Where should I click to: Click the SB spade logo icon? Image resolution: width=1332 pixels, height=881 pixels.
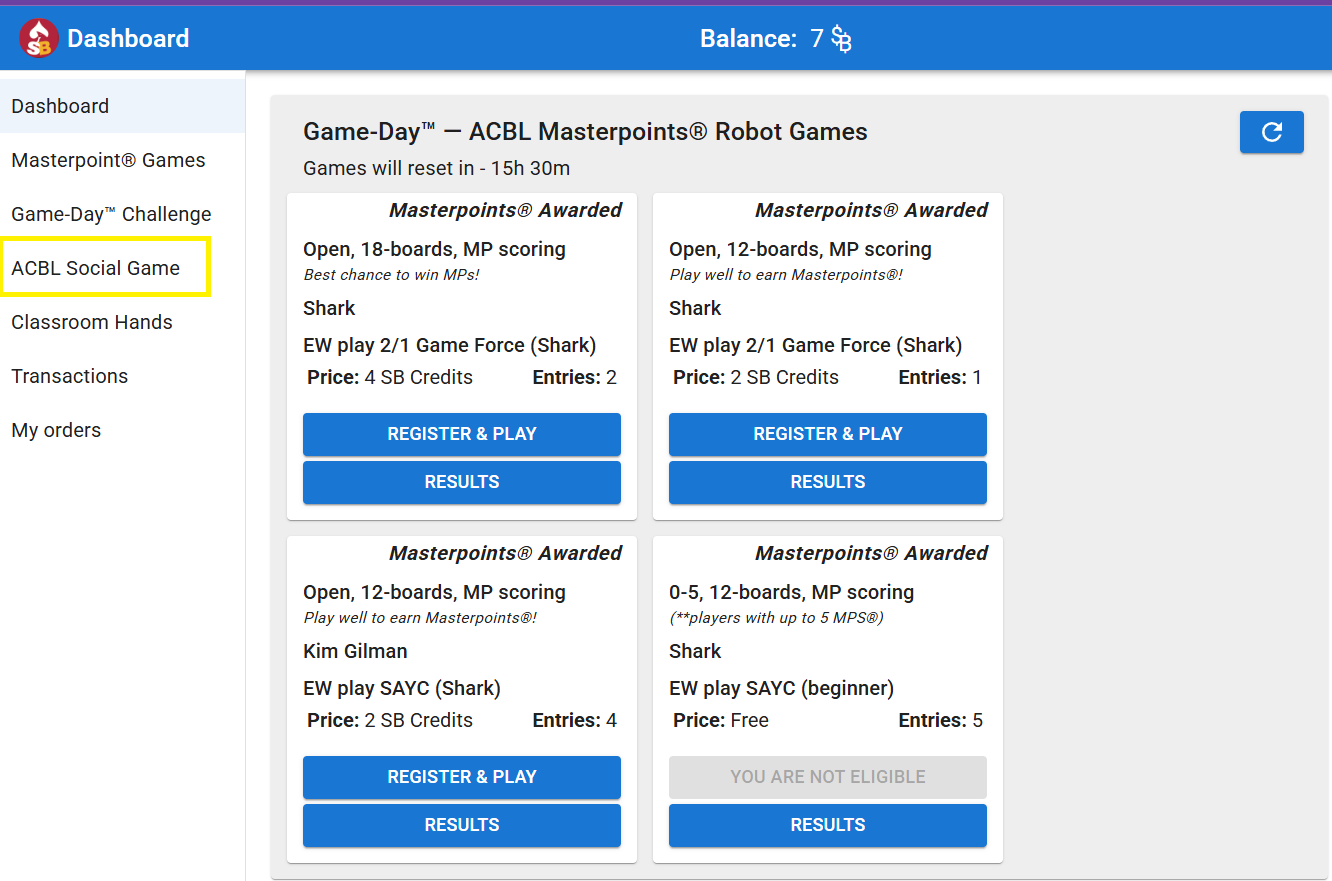(x=39, y=38)
